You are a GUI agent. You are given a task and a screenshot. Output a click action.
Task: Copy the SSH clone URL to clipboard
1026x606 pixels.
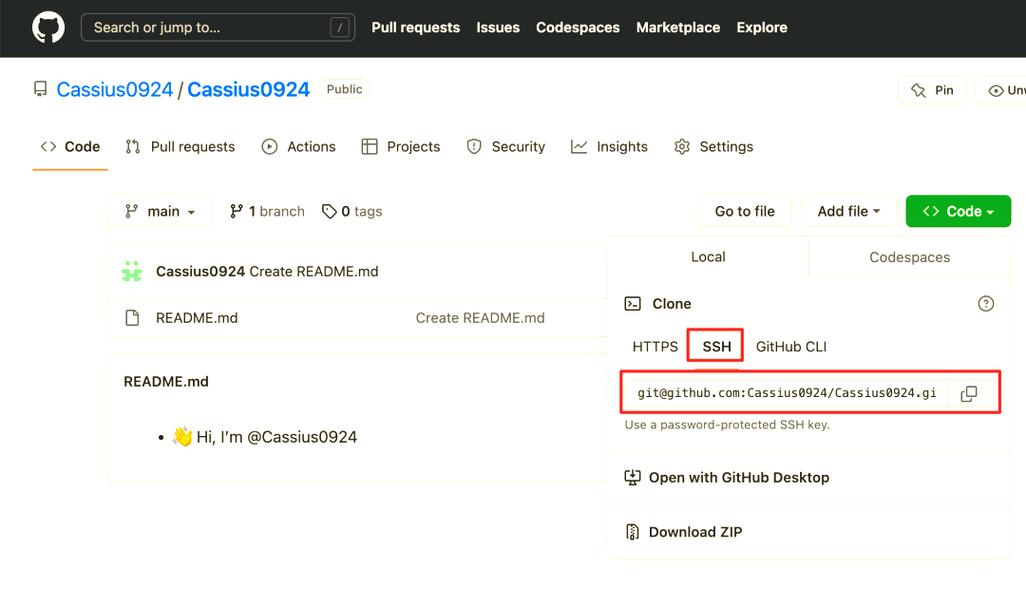968,393
